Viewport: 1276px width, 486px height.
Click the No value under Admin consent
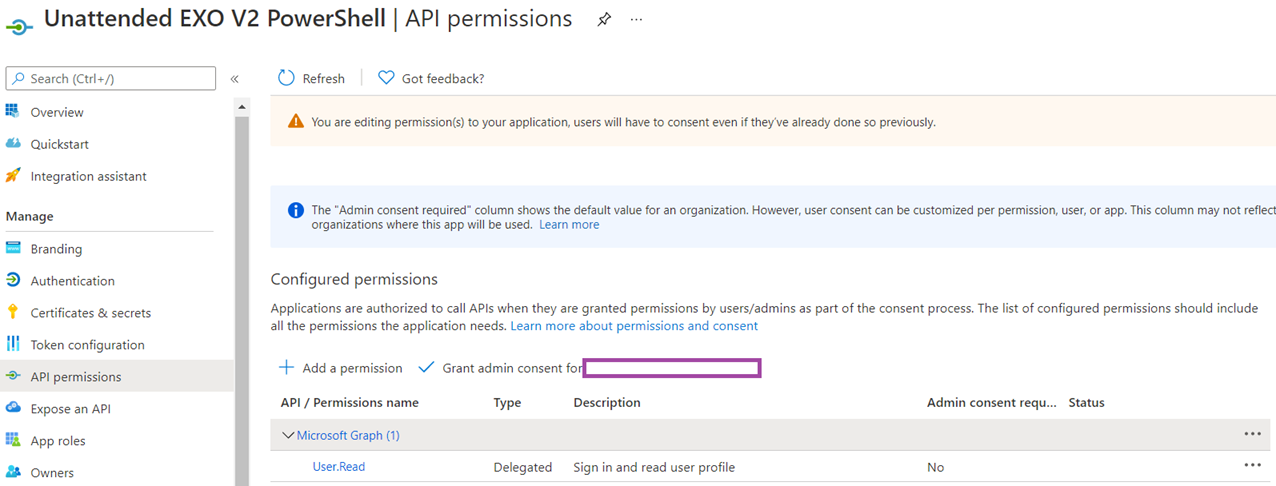(x=935, y=467)
